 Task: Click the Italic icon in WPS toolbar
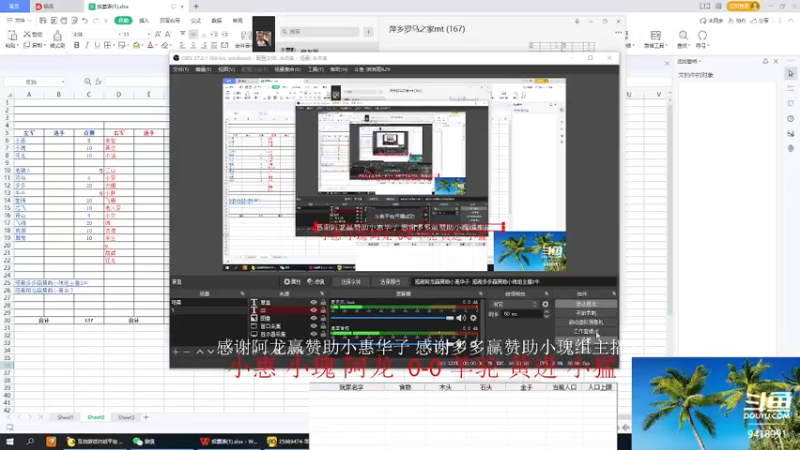coord(87,45)
